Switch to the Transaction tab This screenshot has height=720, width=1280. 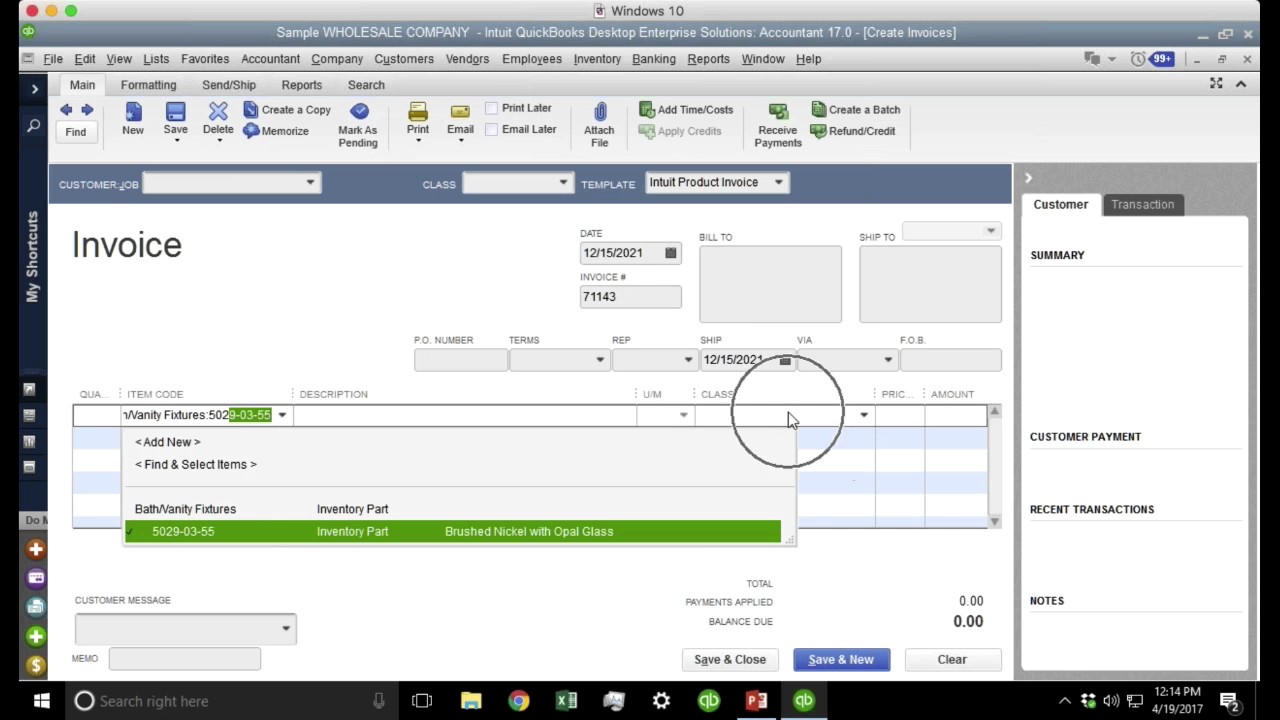[1142, 204]
